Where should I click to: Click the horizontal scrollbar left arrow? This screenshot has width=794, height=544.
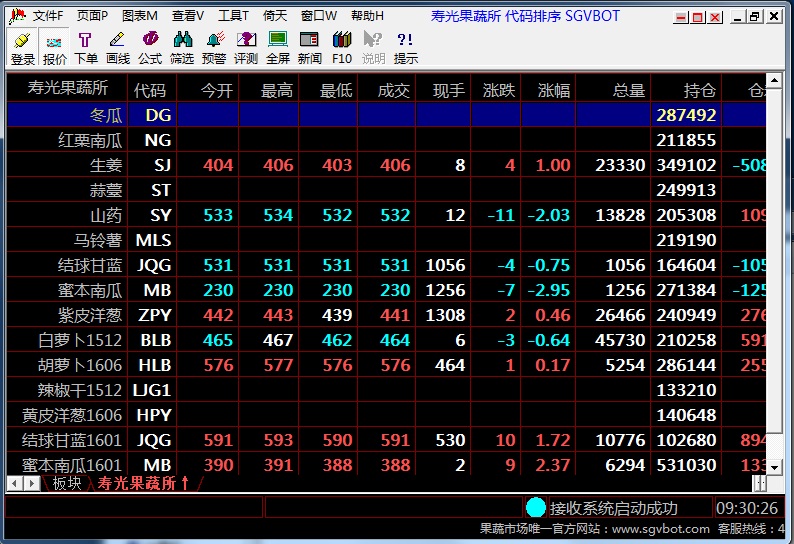pos(13,484)
